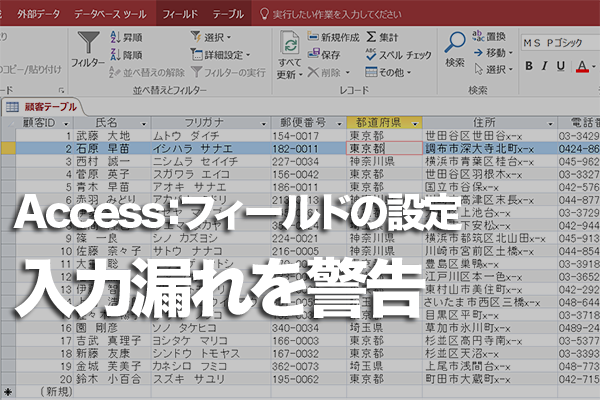
Task: Click the 置換 replace icon
Action: [x=478, y=36]
